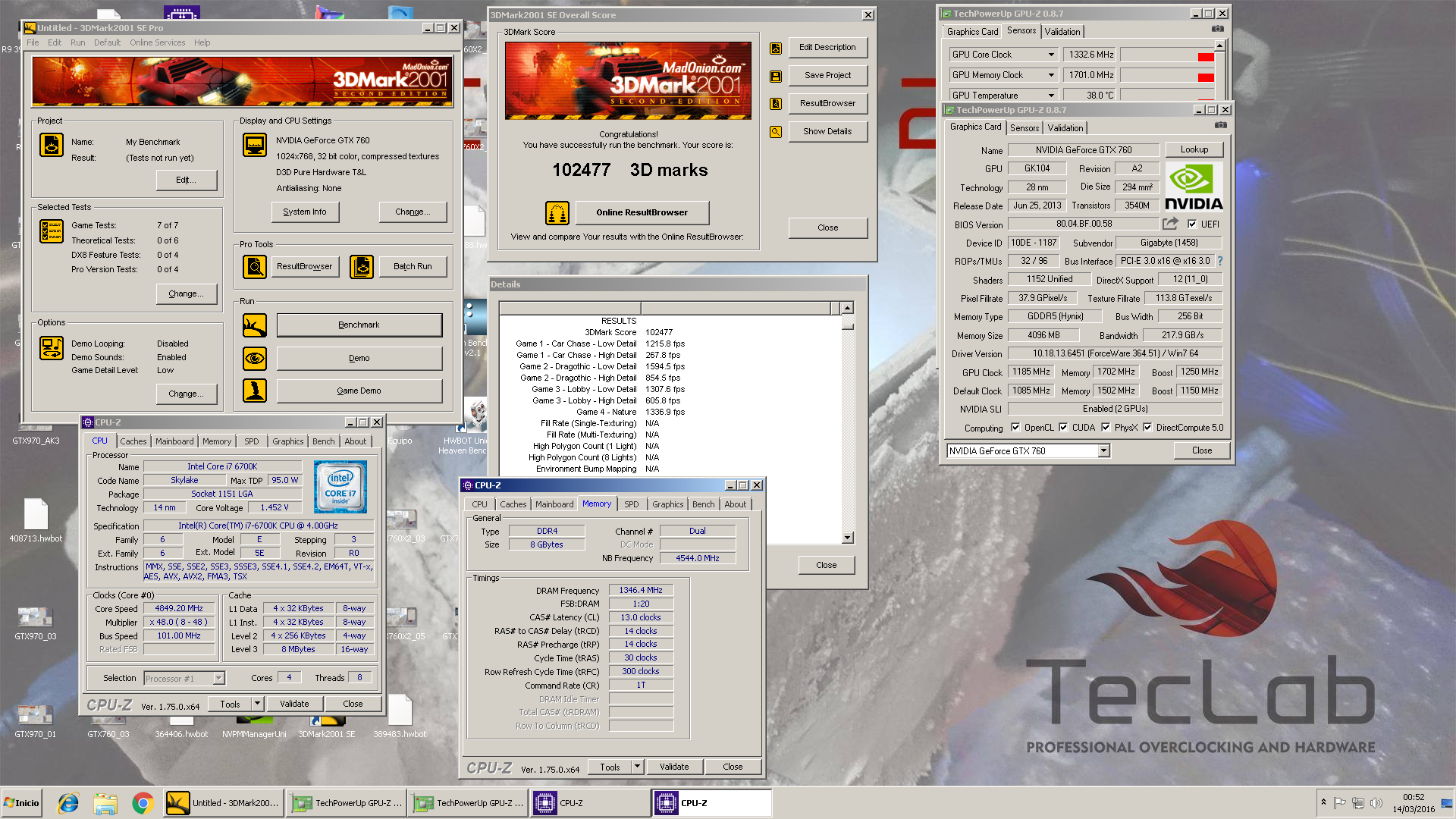This screenshot has width=1456, height=819.
Task: Toggle the OpenCL checkbox
Action: coord(1015,428)
